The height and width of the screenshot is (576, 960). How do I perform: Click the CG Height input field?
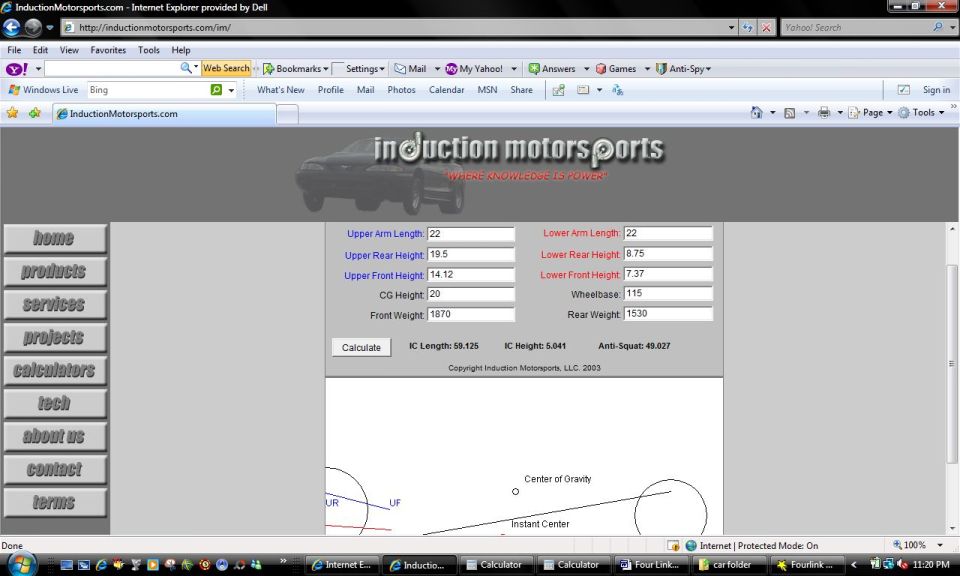(x=471, y=294)
